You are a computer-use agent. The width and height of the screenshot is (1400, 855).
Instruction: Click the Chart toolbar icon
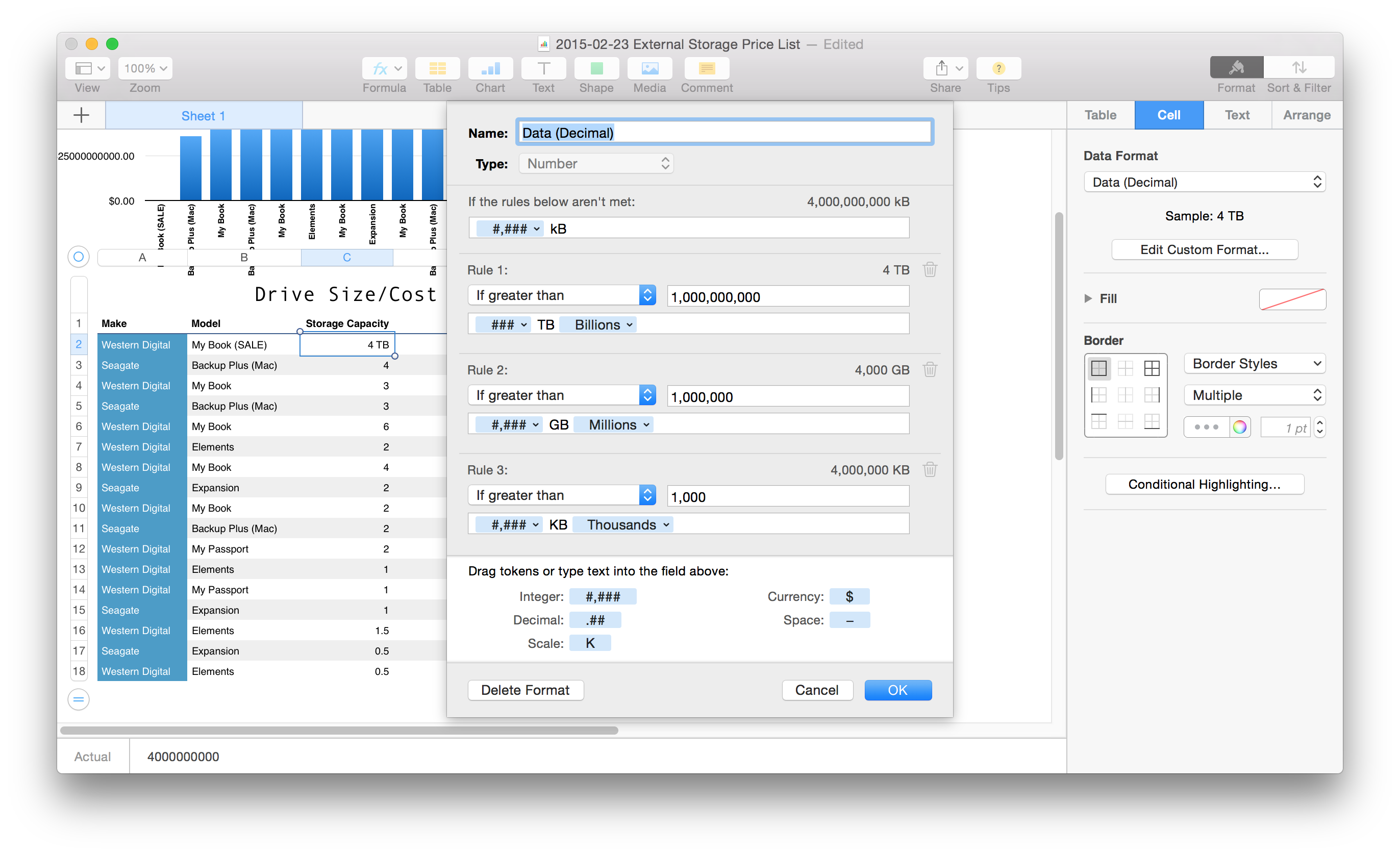point(490,69)
